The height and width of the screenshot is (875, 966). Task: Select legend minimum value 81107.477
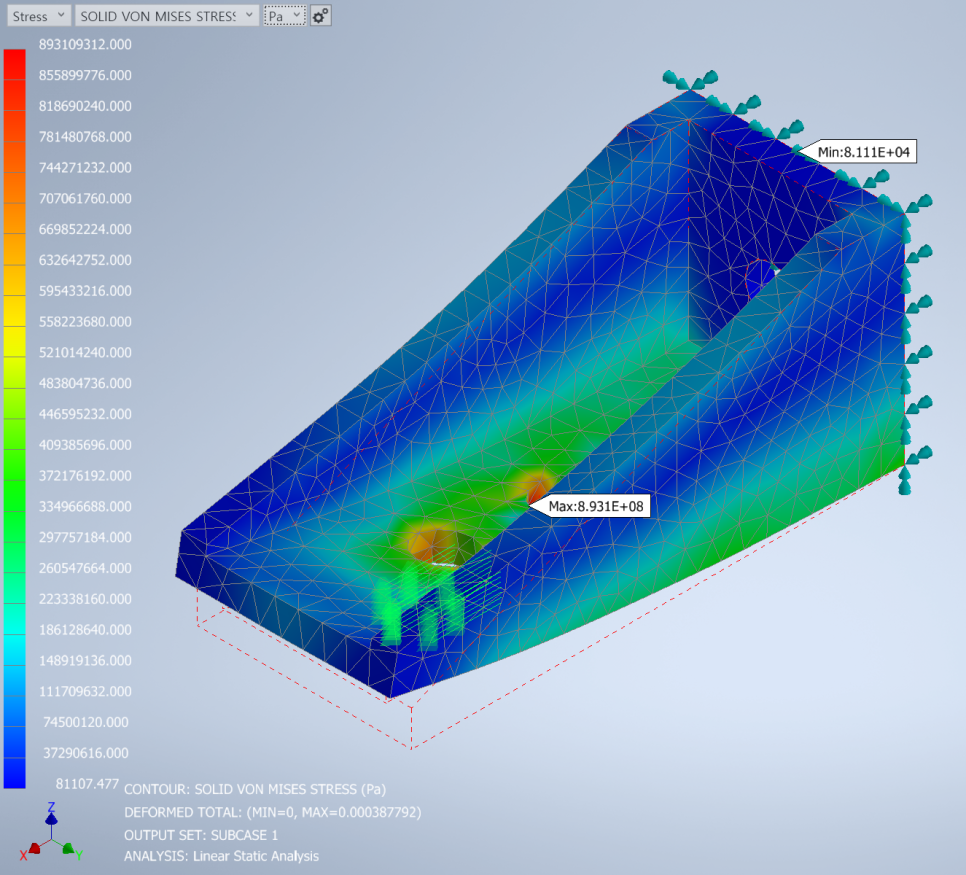click(x=90, y=784)
